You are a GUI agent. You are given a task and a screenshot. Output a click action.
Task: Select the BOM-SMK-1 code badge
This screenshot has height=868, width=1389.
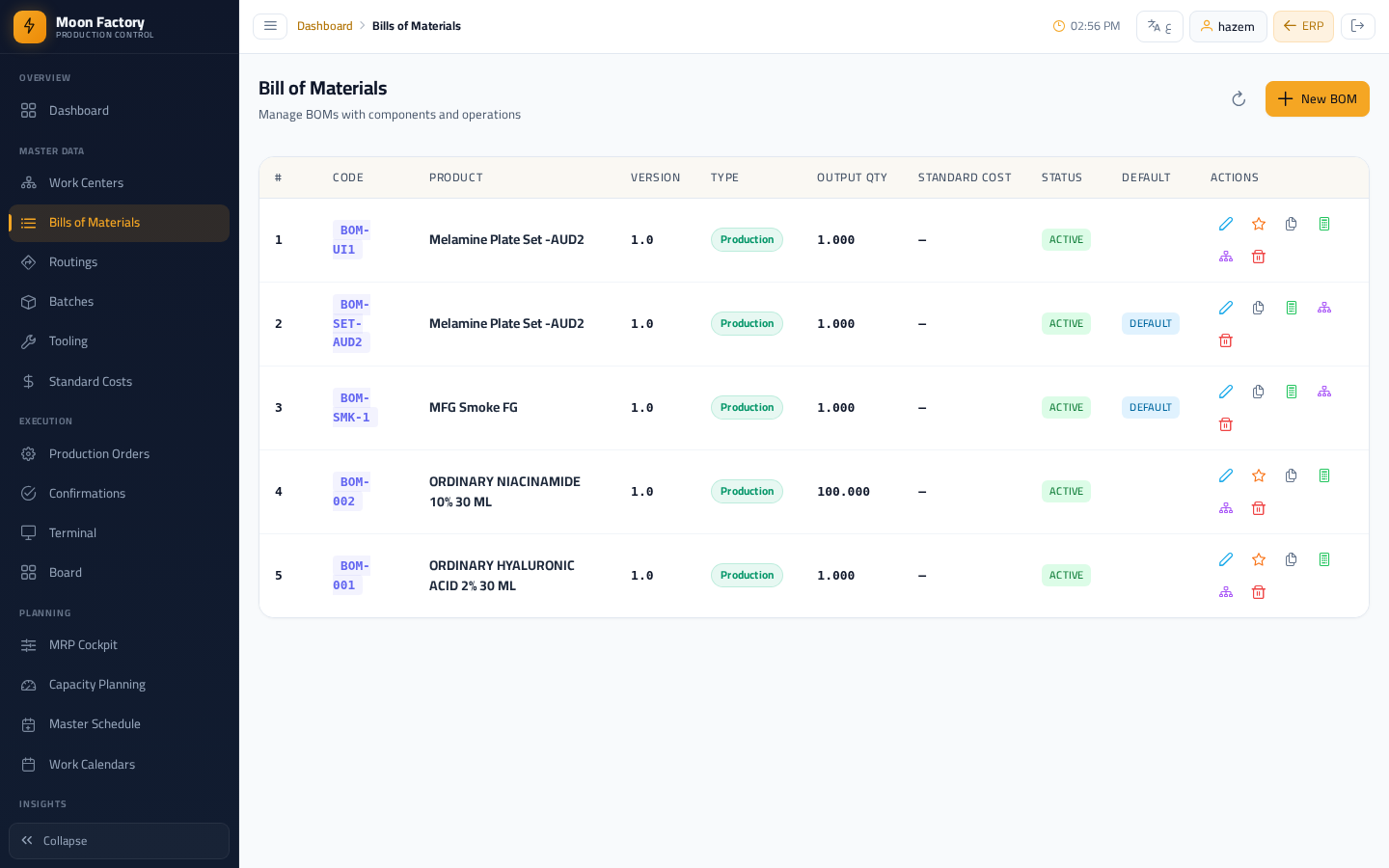(x=354, y=408)
